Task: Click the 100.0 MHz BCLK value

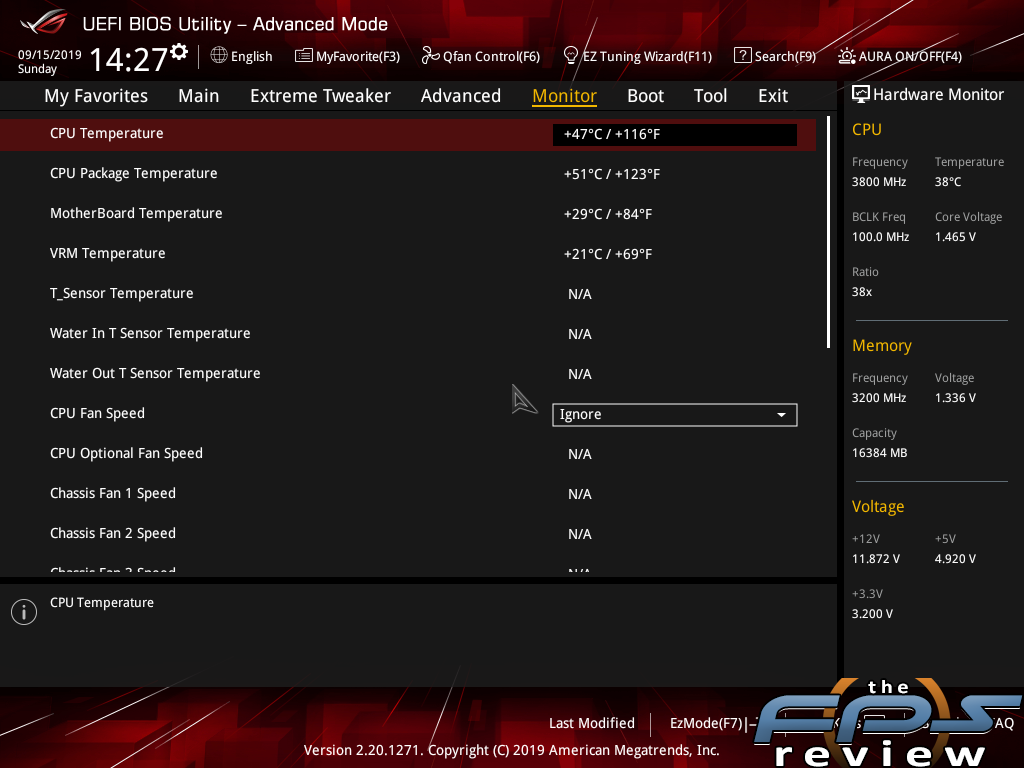Action: [880, 237]
